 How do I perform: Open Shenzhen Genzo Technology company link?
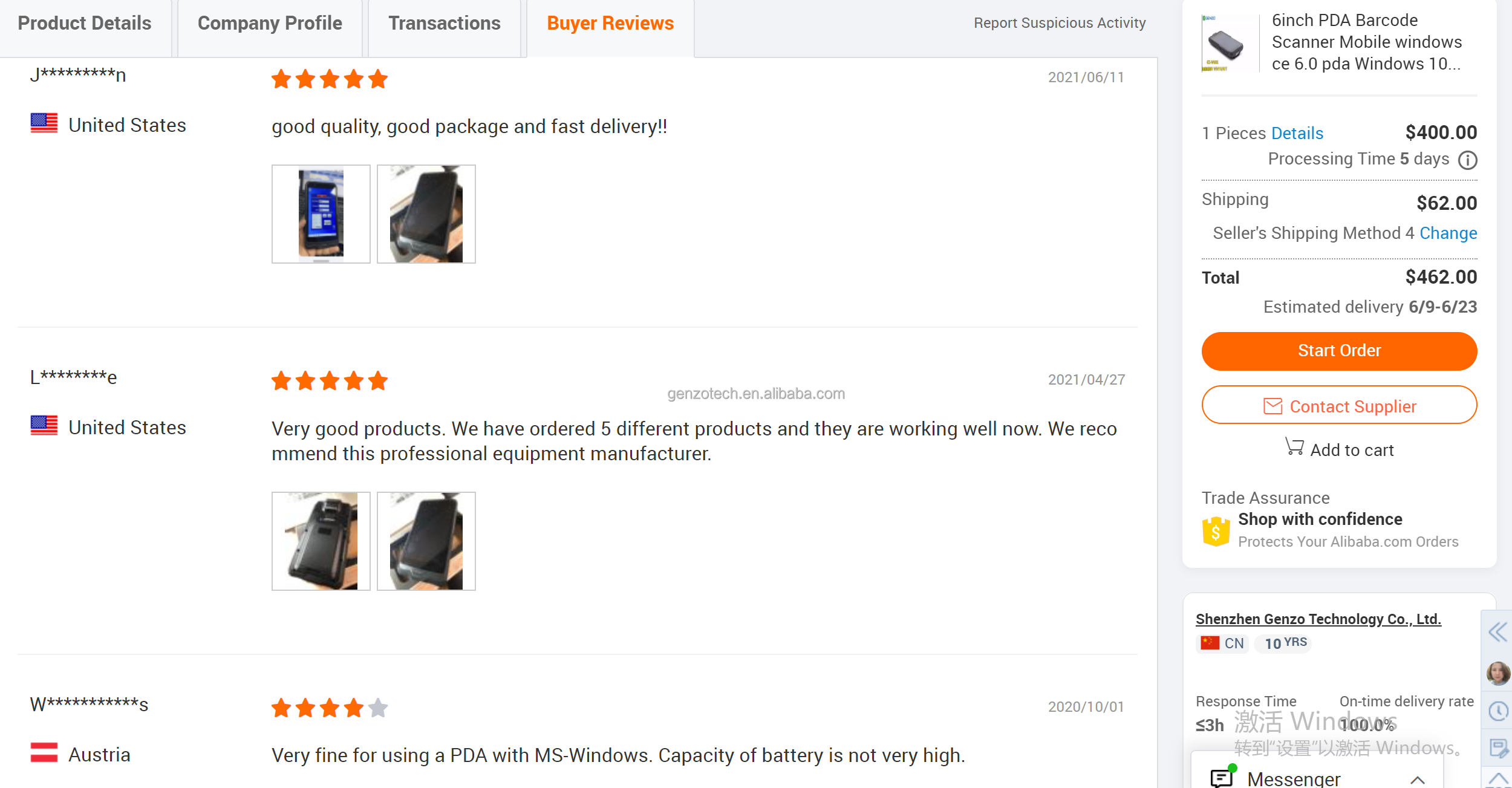coord(1318,619)
